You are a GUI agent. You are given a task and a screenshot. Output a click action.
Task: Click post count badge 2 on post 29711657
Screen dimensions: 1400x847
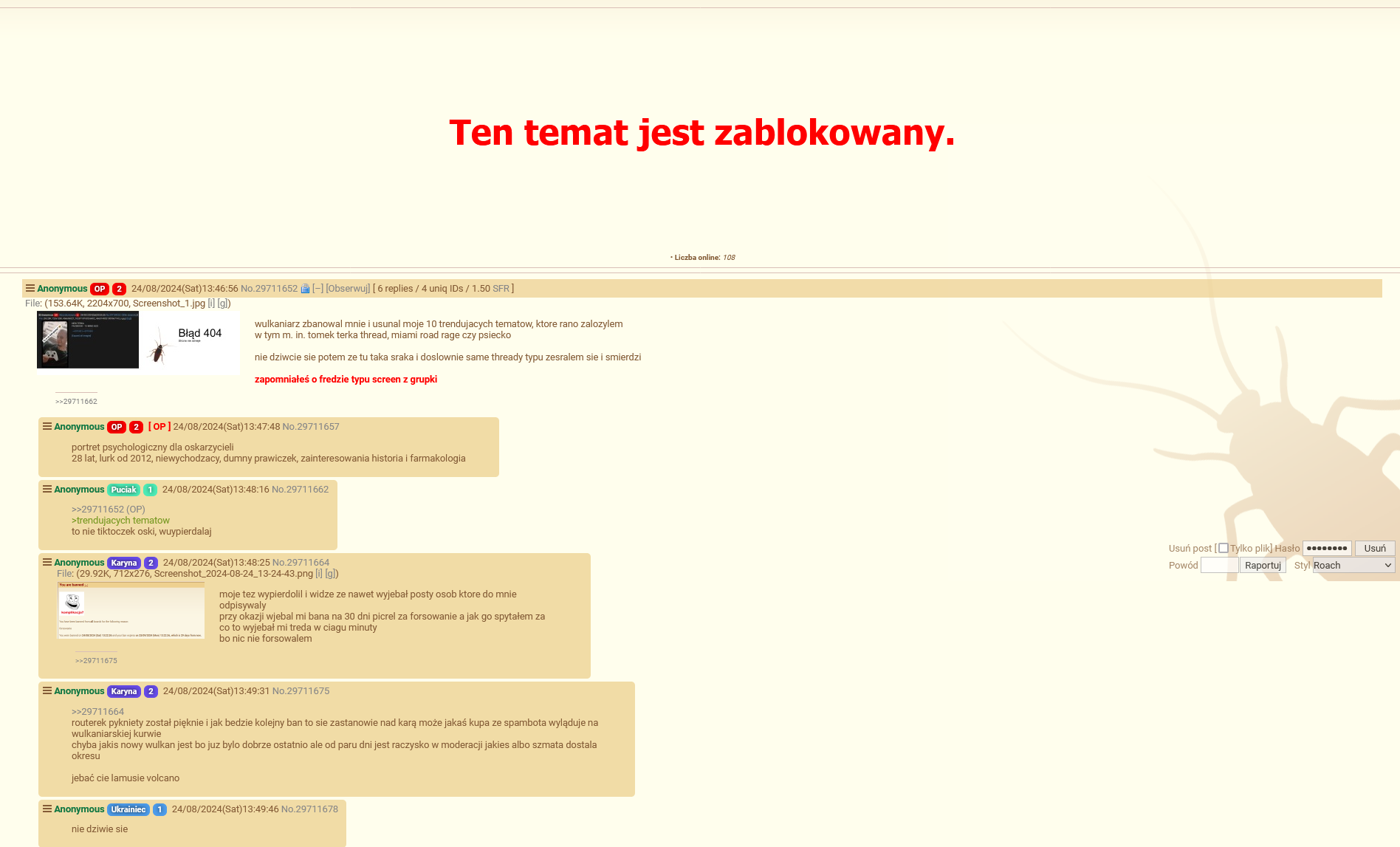[136, 427]
